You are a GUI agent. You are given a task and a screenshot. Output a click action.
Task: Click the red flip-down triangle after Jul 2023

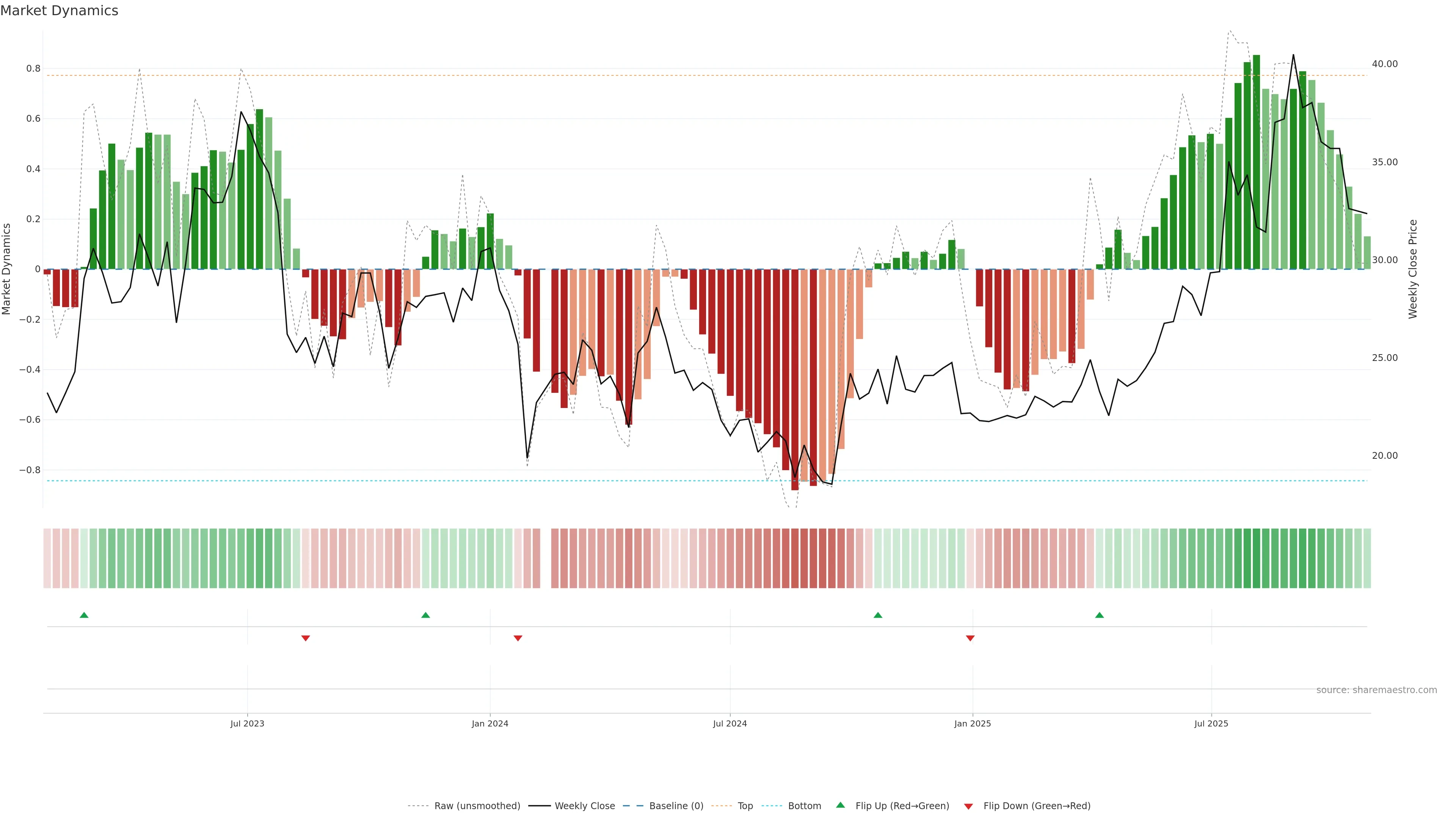[x=306, y=638]
